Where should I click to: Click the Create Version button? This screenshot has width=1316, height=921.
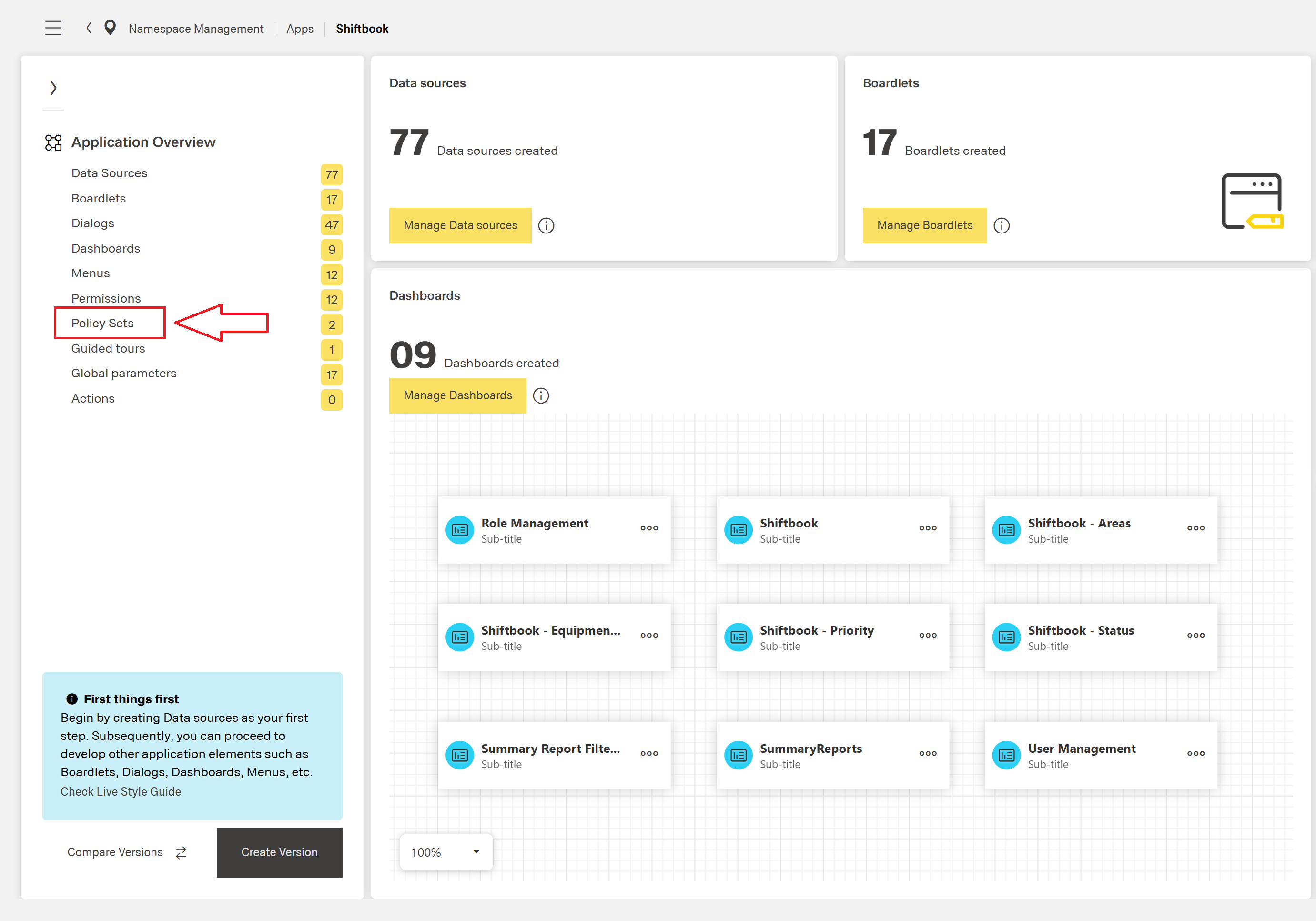click(x=279, y=852)
